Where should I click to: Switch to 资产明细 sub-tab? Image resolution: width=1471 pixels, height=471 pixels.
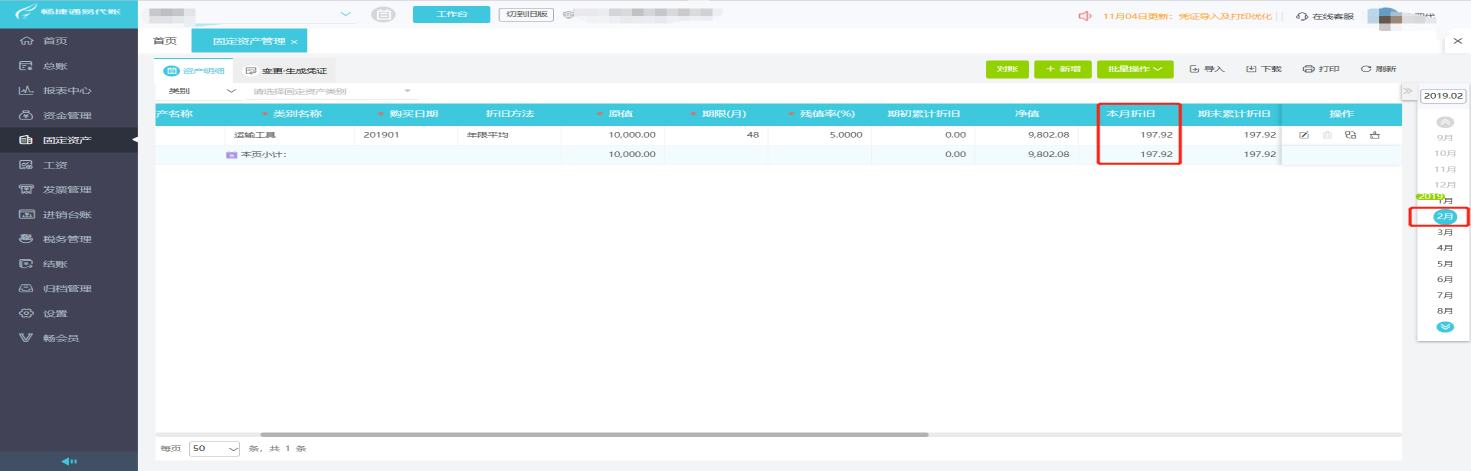[x=194, y=71]
